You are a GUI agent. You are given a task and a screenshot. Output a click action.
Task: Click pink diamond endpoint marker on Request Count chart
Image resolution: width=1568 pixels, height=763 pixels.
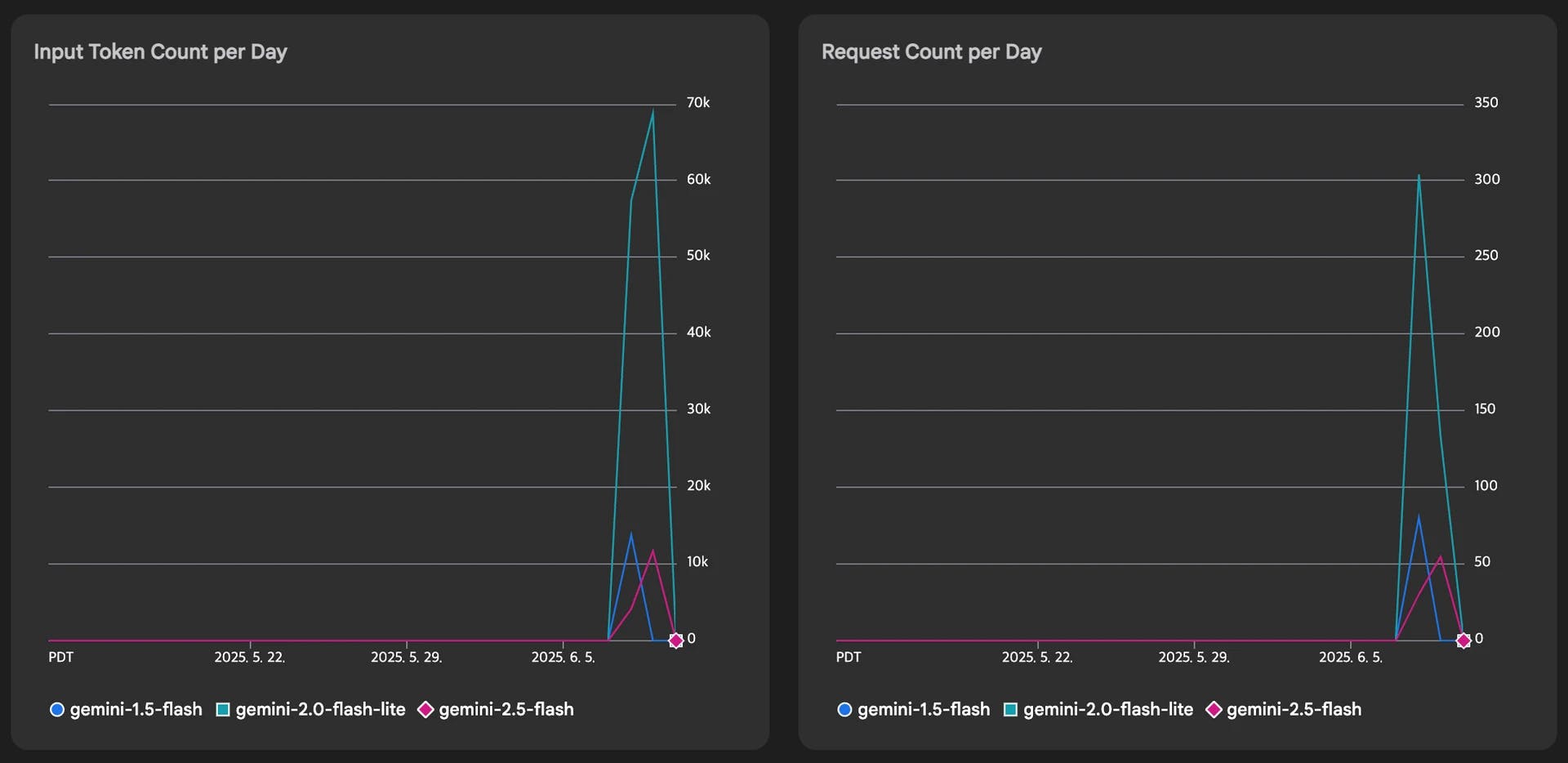[x=1463, y=640]
